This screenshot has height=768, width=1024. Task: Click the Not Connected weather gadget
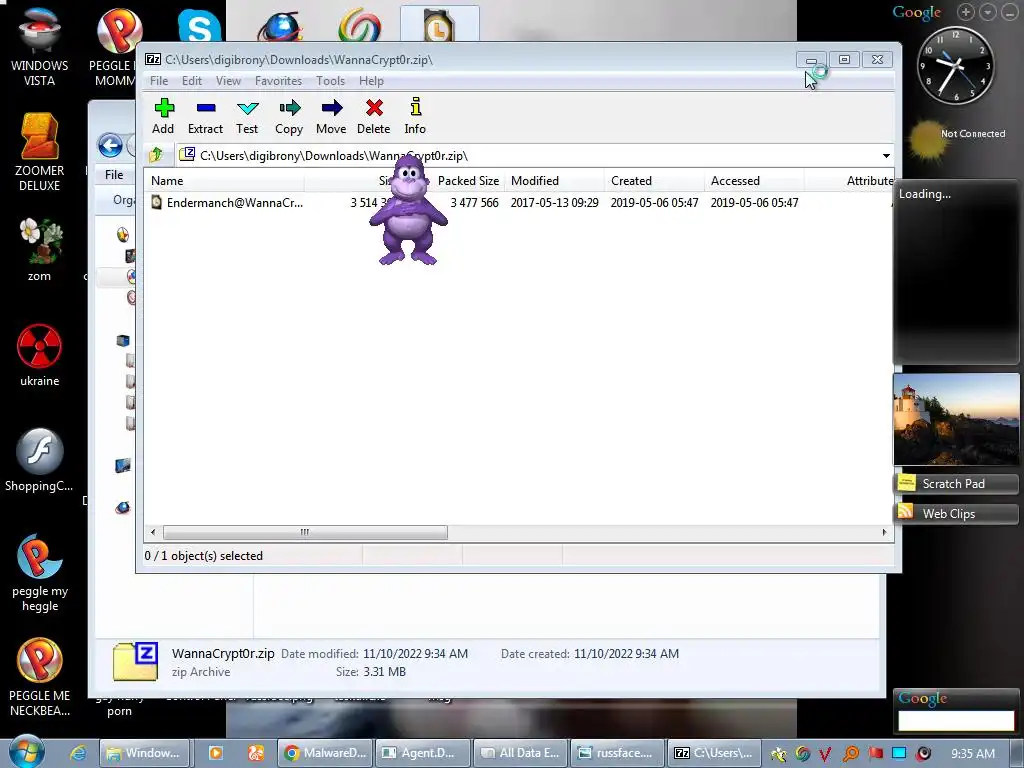coord(956,138)
